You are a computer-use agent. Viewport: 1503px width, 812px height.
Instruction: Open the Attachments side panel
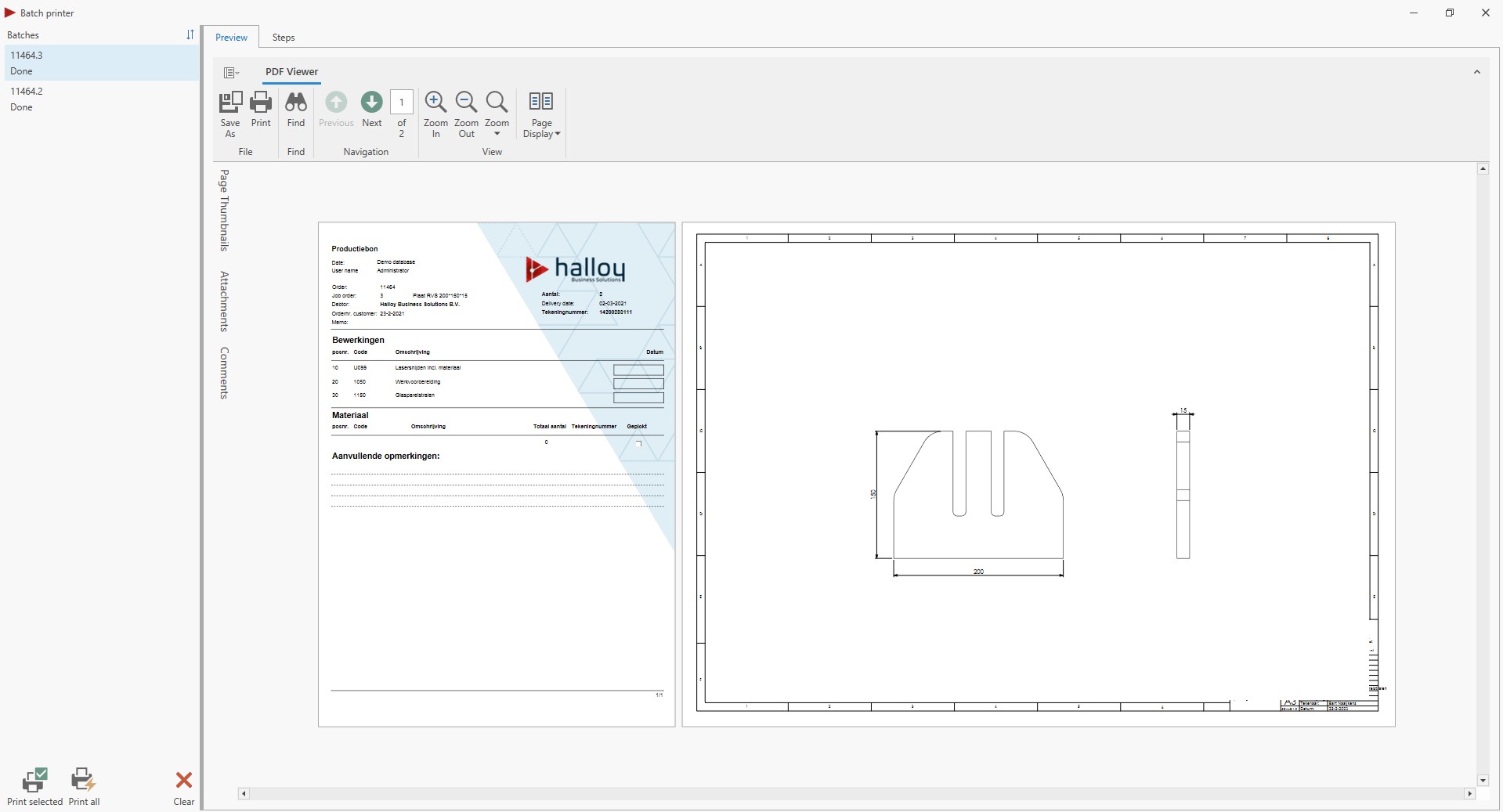pos(224,301)
